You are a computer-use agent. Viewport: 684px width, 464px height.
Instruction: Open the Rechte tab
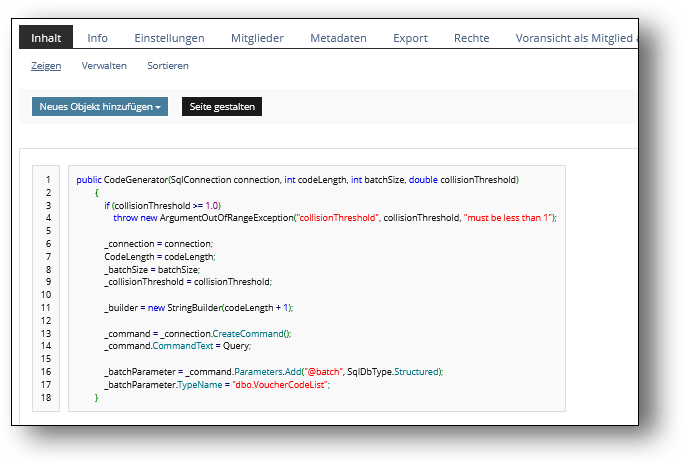point(471,38)
